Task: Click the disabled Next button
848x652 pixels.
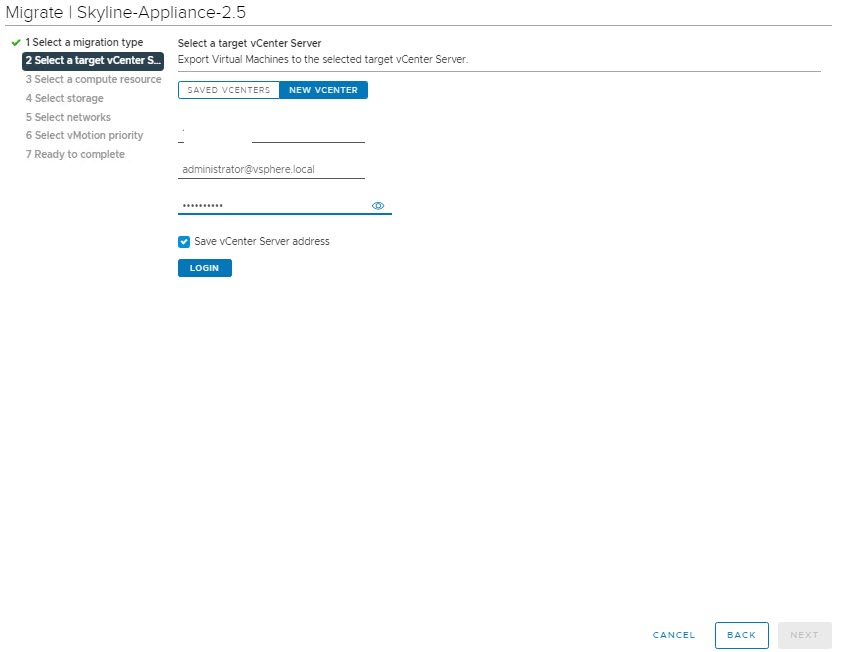Action: coord(804,635)
